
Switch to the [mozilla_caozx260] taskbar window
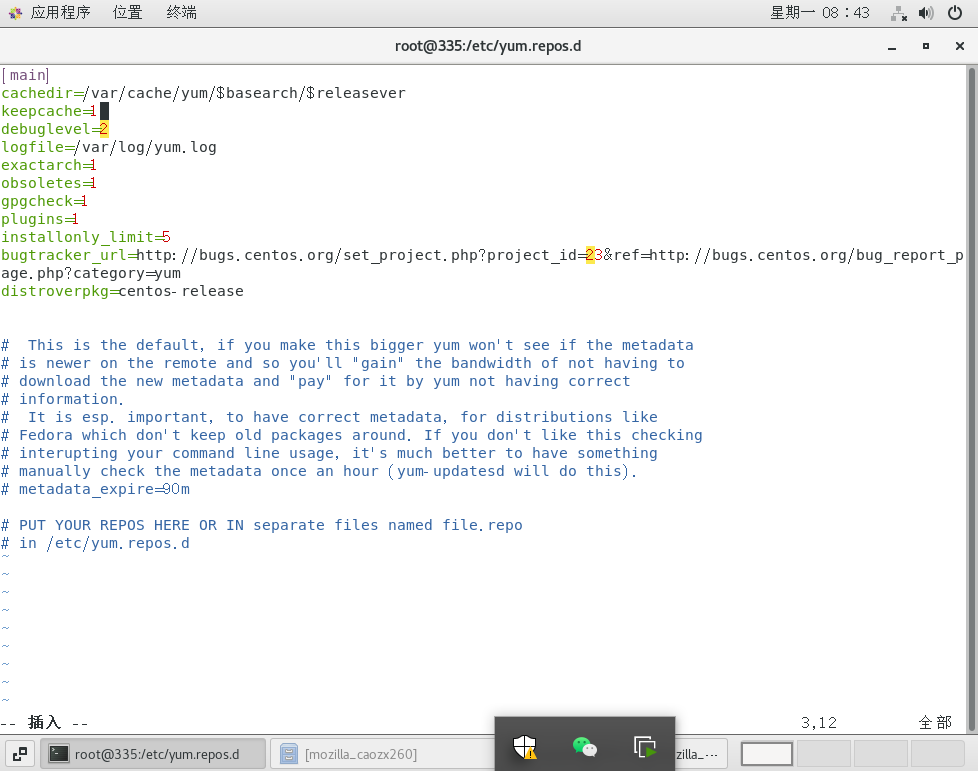click(382, 754)
